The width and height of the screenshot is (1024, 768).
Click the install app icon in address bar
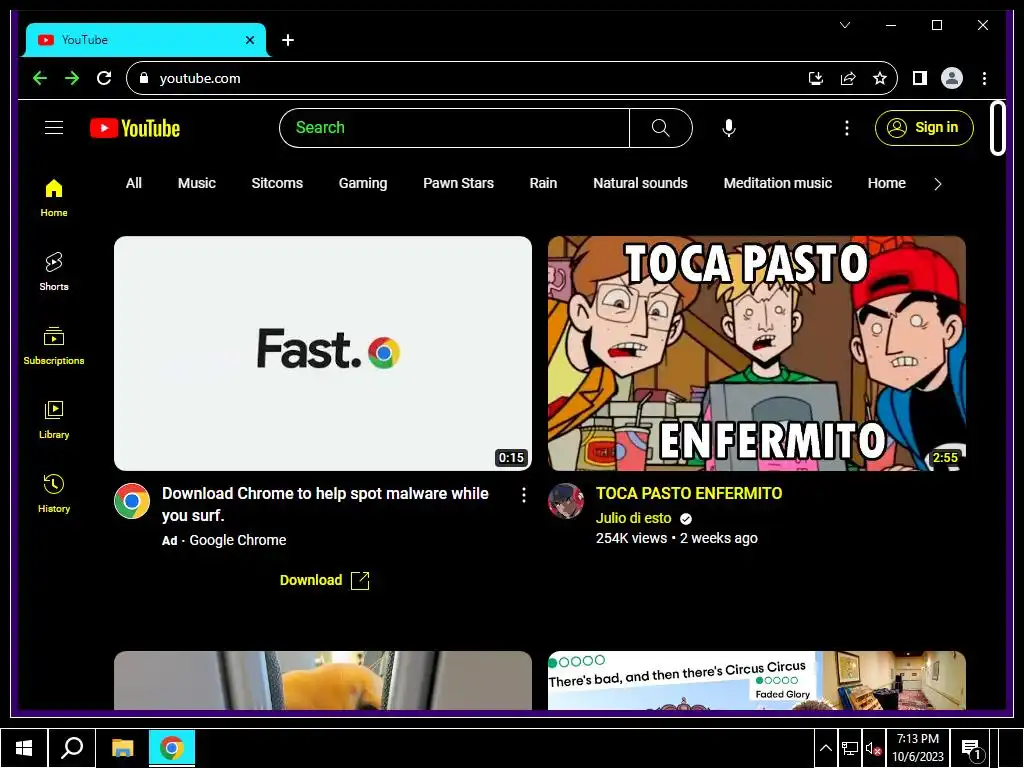816,78
